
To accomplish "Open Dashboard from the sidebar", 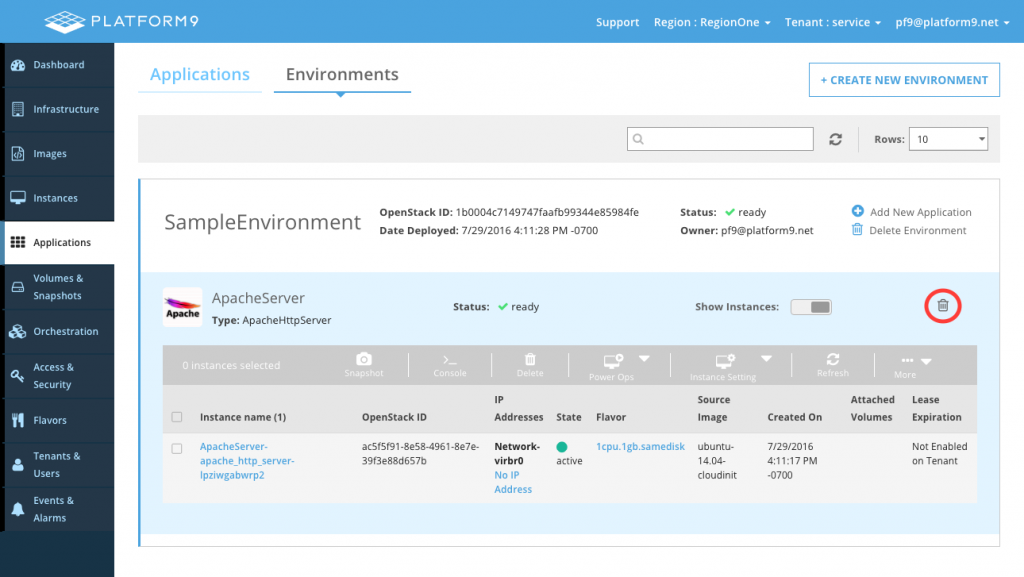I will (58, 65).
